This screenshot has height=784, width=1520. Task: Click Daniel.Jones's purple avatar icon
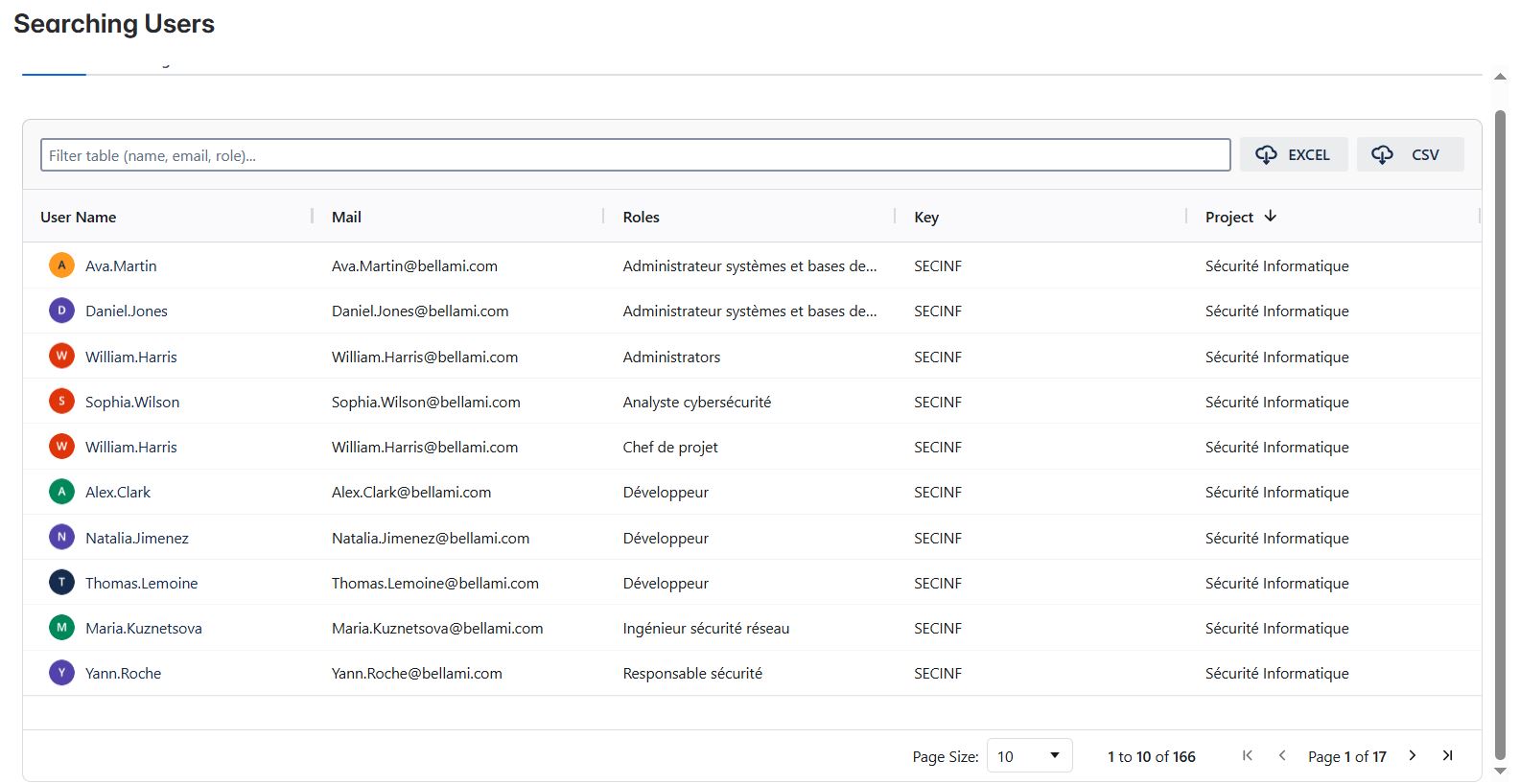61,311
